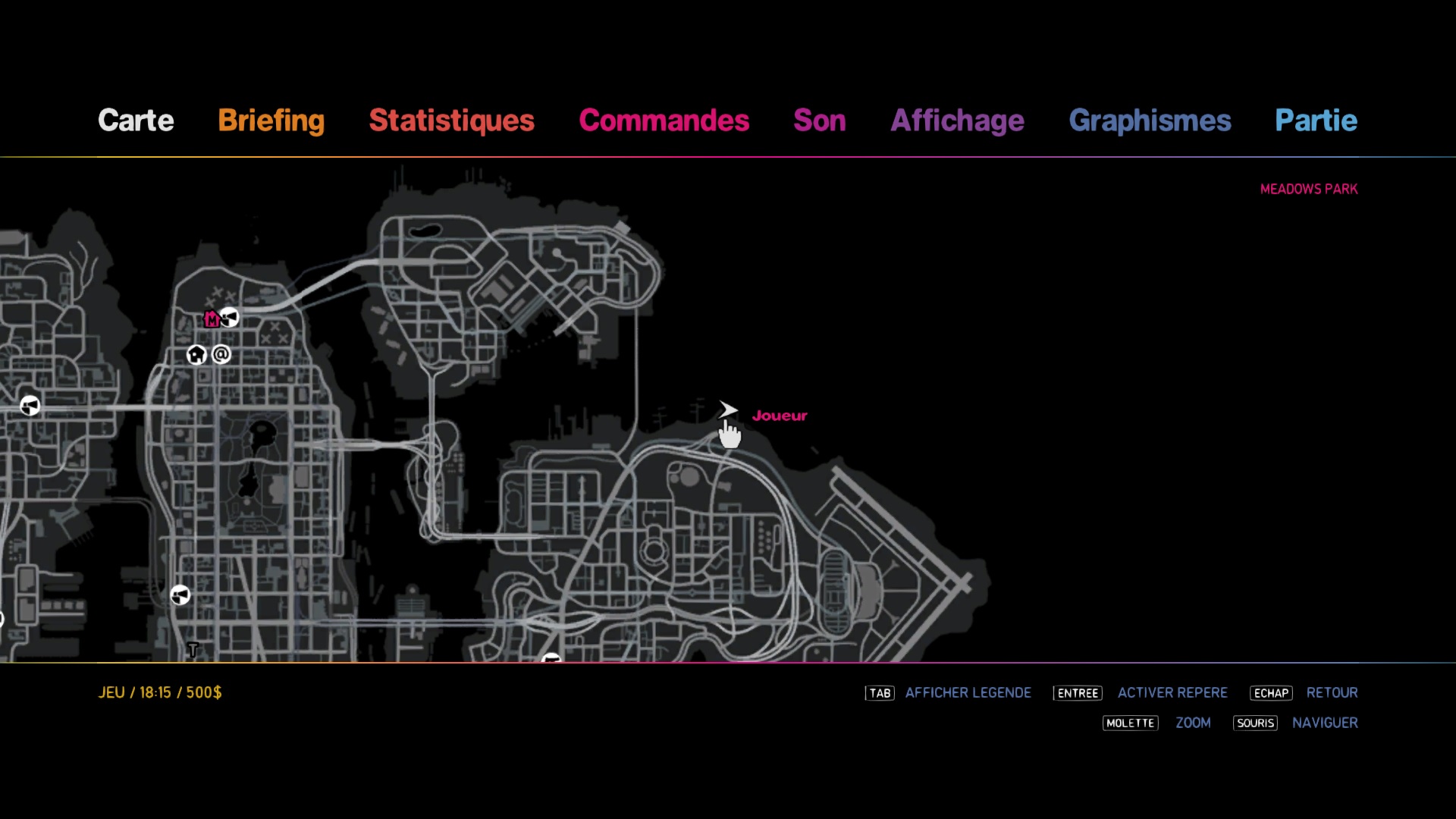Open the Affichage settings tab
Screen dimensions: 1456x819
pyautogui.click(x=957, y=121)
